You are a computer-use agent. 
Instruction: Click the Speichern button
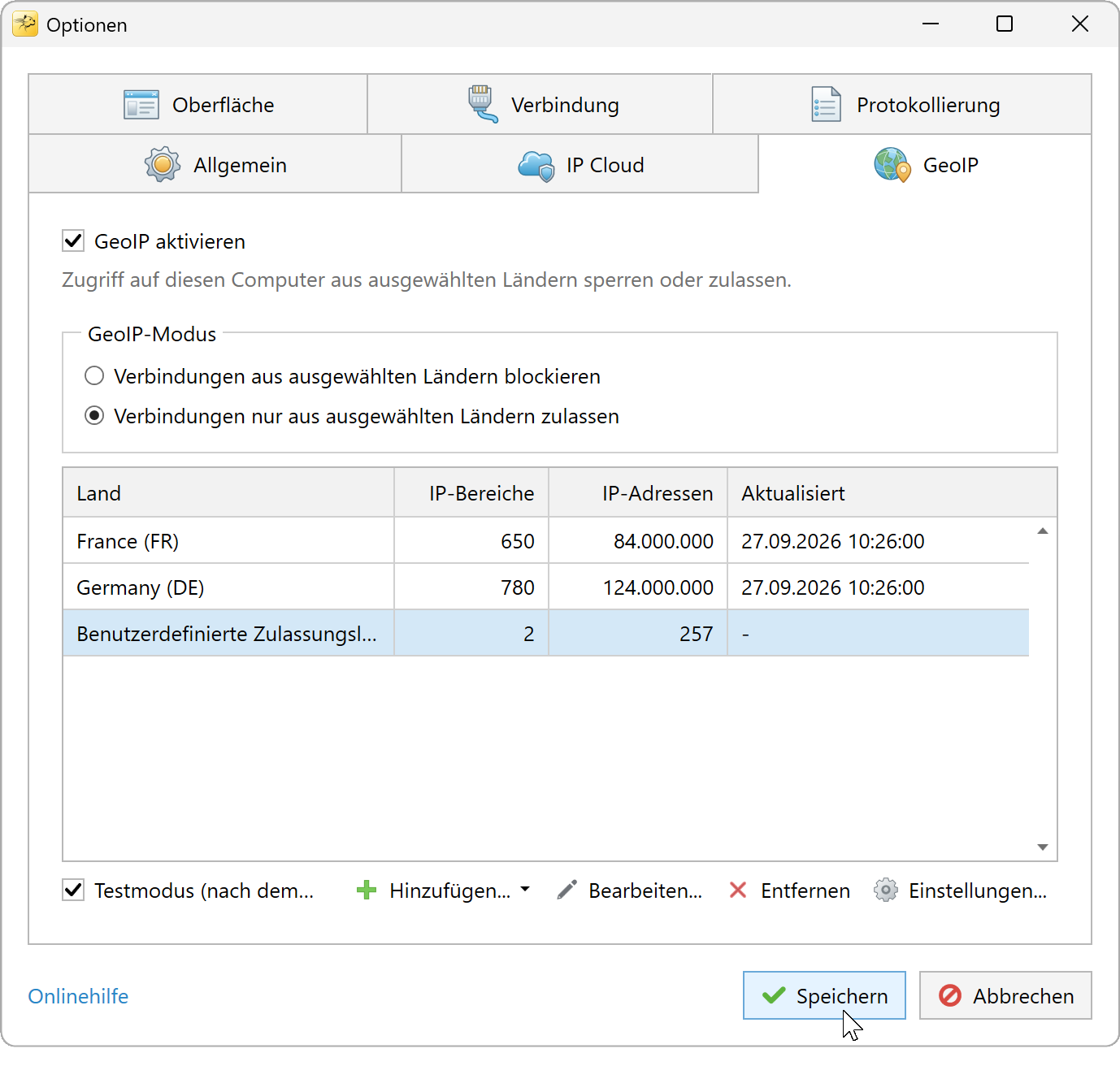pos(824,995)
